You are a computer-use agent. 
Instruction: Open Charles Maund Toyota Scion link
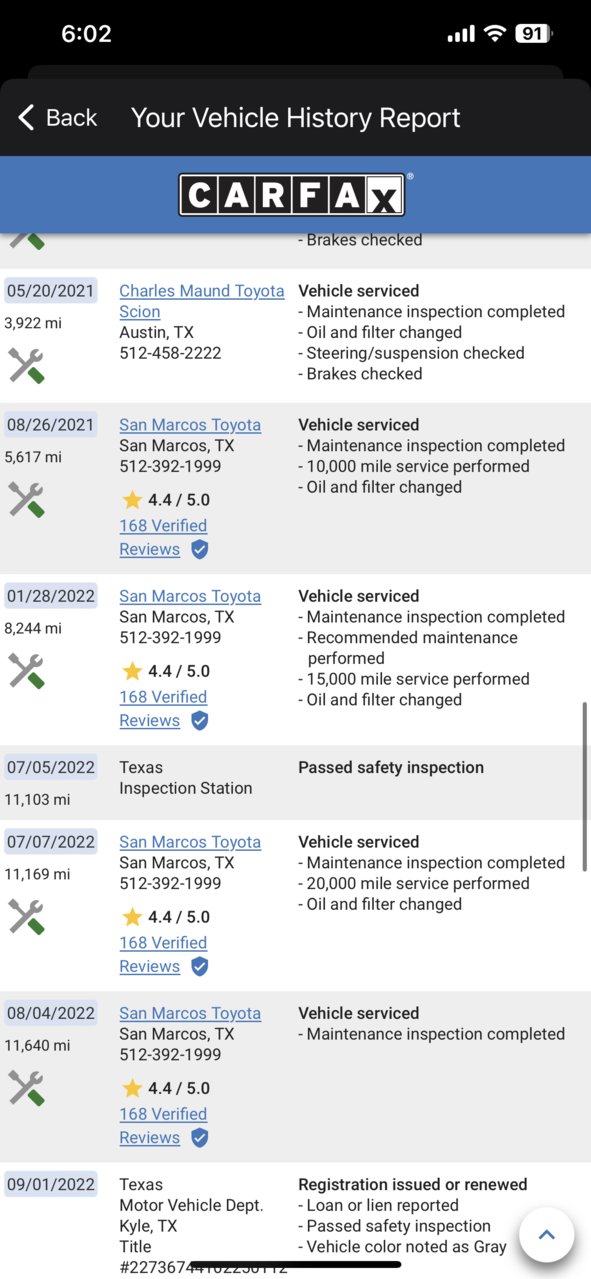click(x=201, y=301)
